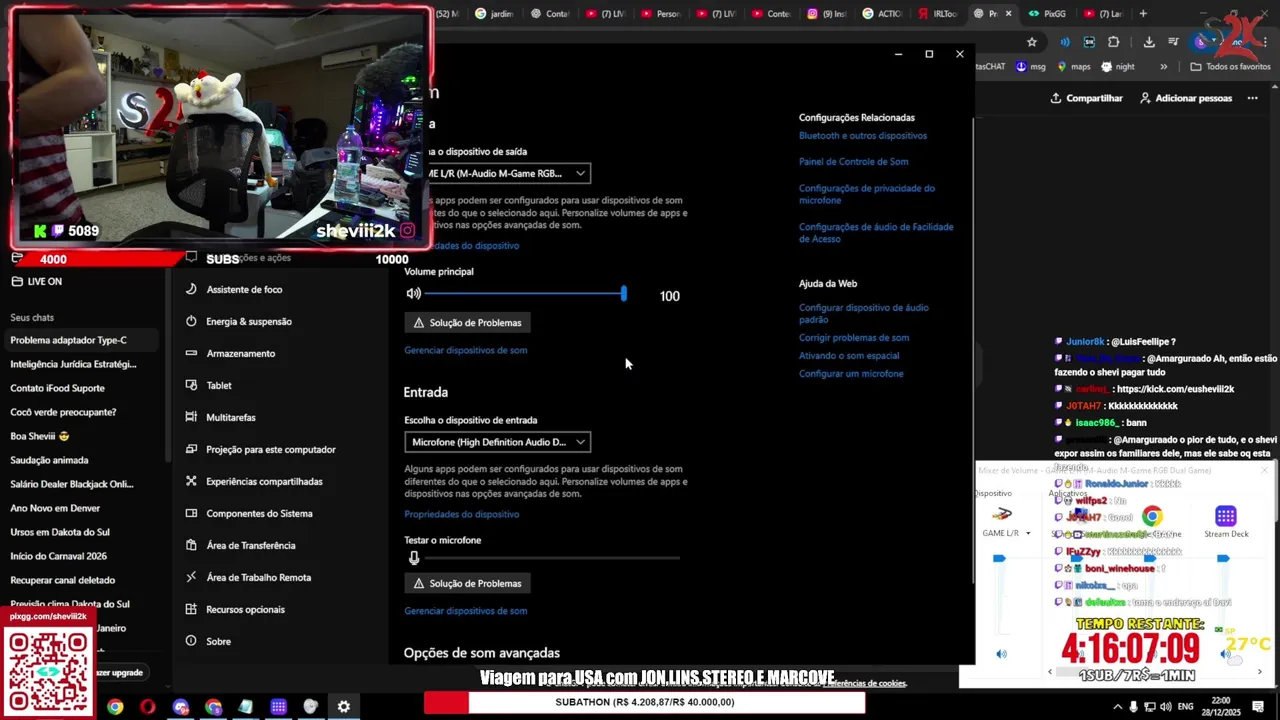The width and height of the screenshot is (1280, 720).
Task: Click the Energia & suspensão power icon
Action: coord(191,321)
